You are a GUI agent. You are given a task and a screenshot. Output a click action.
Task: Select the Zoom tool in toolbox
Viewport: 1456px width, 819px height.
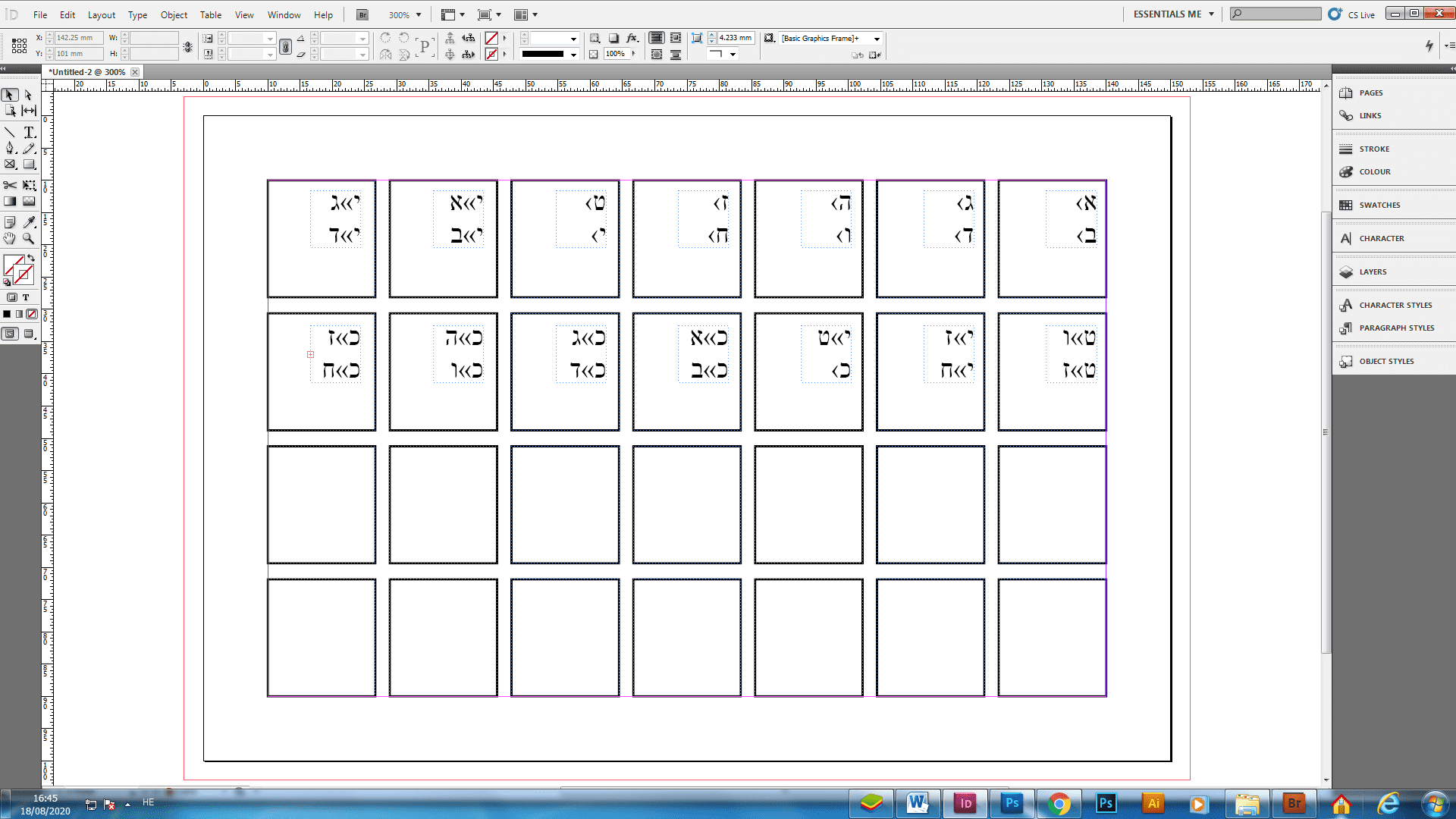[x=29, y=239]
